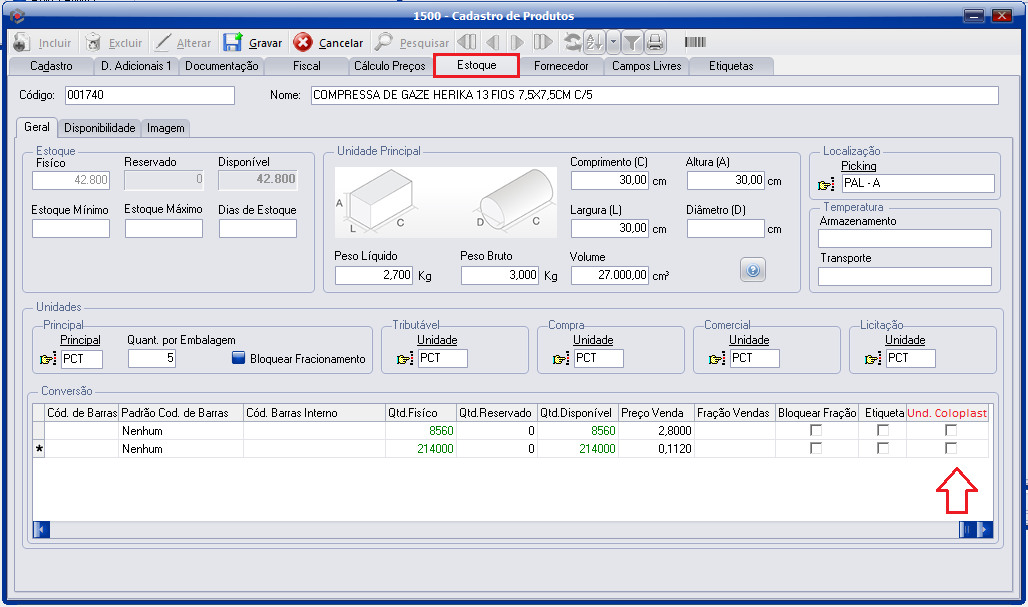This screenshot has height=607, width=1028.
Task: Click the Imagem sub-tab
Action: (x=165, y=128)
